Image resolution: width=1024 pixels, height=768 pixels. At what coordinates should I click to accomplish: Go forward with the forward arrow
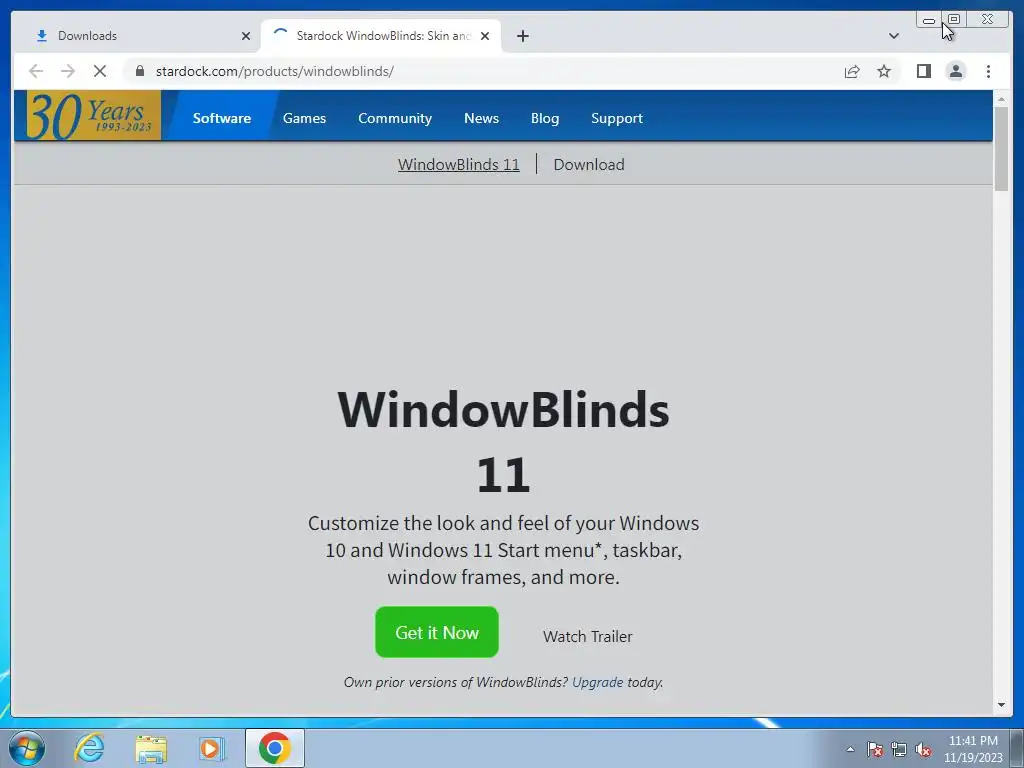68,71
